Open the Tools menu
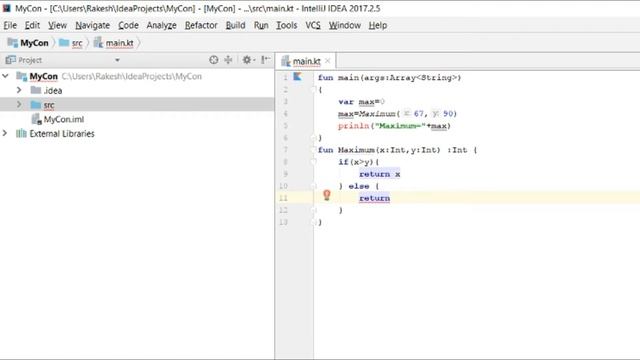The image size is (640, 360). tap(287, 25)
